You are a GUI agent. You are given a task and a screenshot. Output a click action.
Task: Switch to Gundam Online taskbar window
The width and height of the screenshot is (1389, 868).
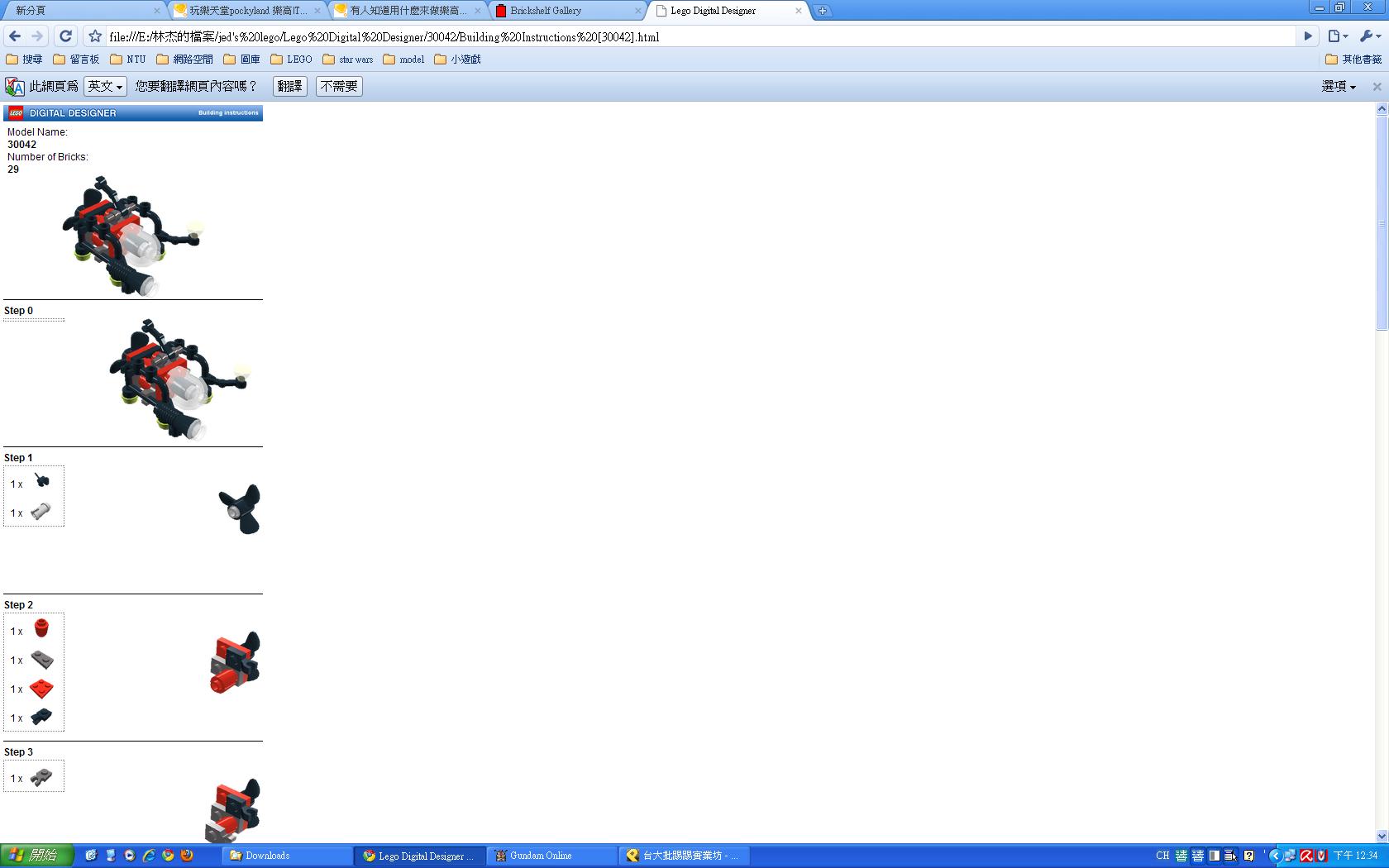click(x=553, y=856)
